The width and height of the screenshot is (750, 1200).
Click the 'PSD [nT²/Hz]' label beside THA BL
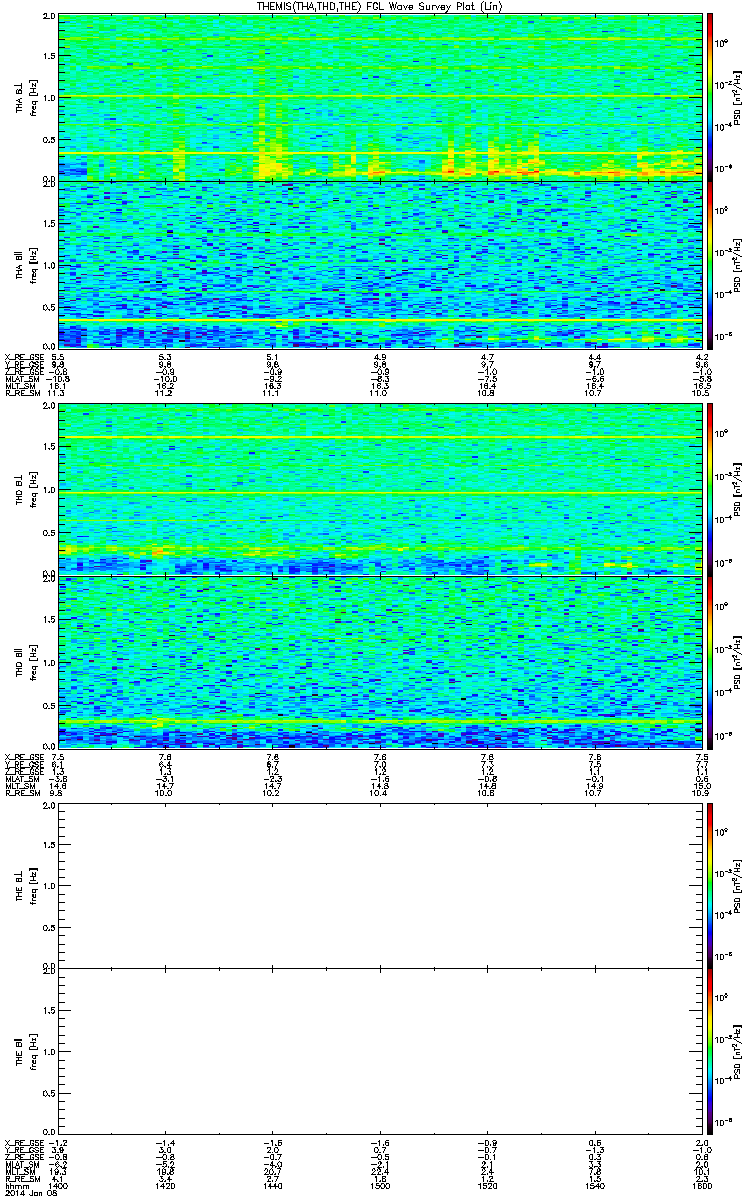[x=738, y=98]
